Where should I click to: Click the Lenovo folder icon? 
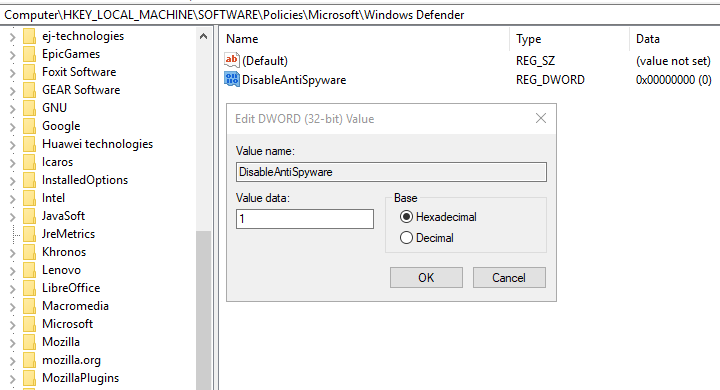tap(29, 270)
